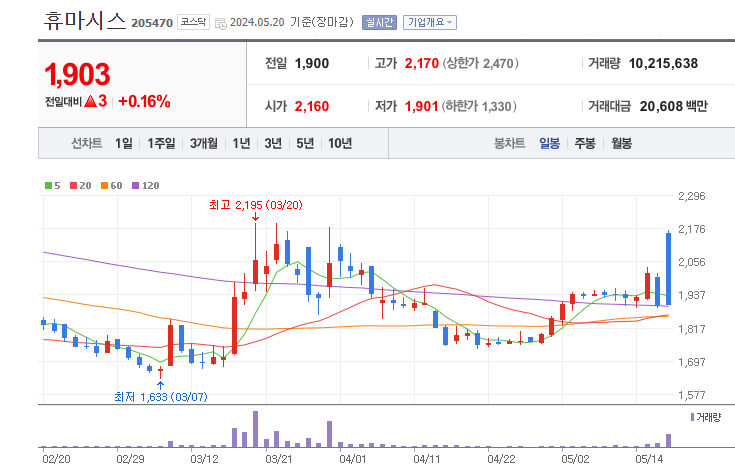
Task: Click the +0.16% change rate
Action: coord(144,101)
